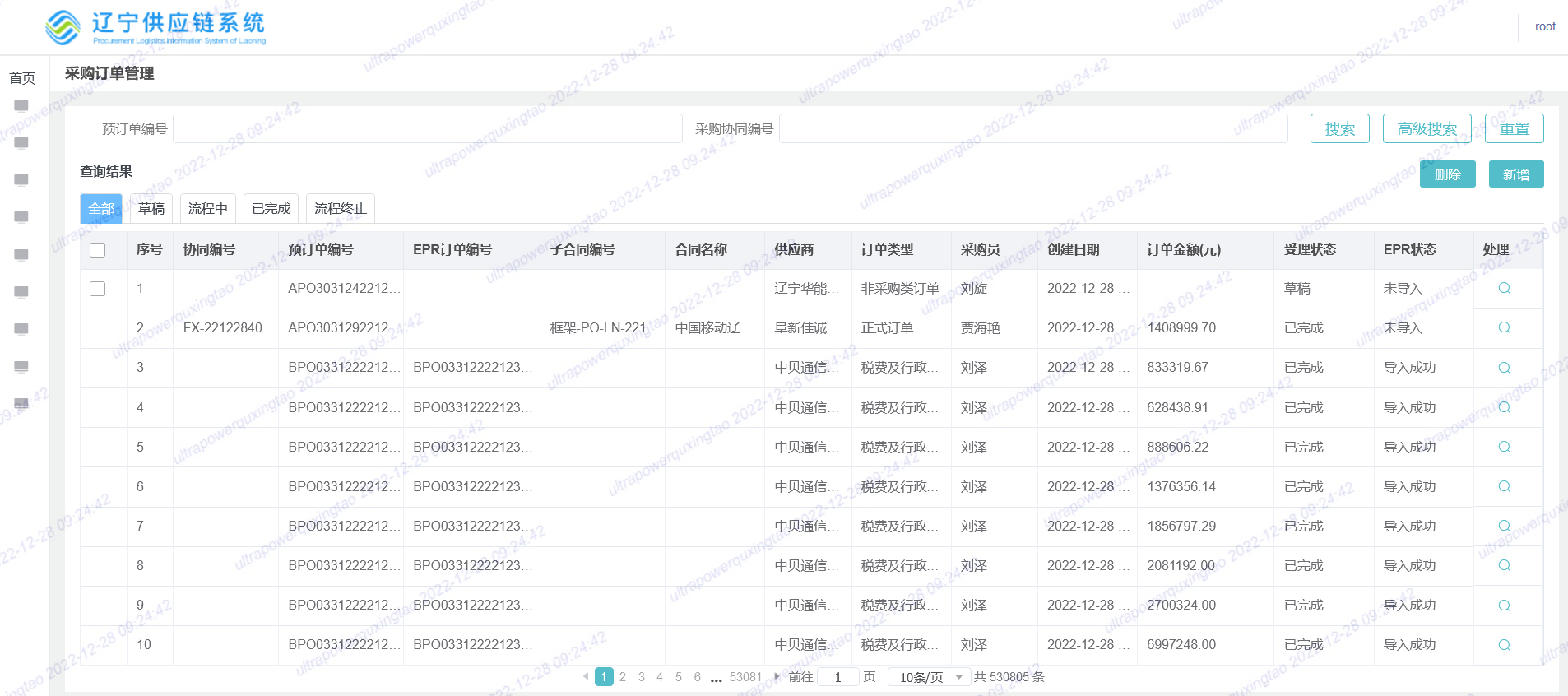Click buyer name 贾海艳
The height and width of the screenshot is (696, 1568).
(981, 327)
